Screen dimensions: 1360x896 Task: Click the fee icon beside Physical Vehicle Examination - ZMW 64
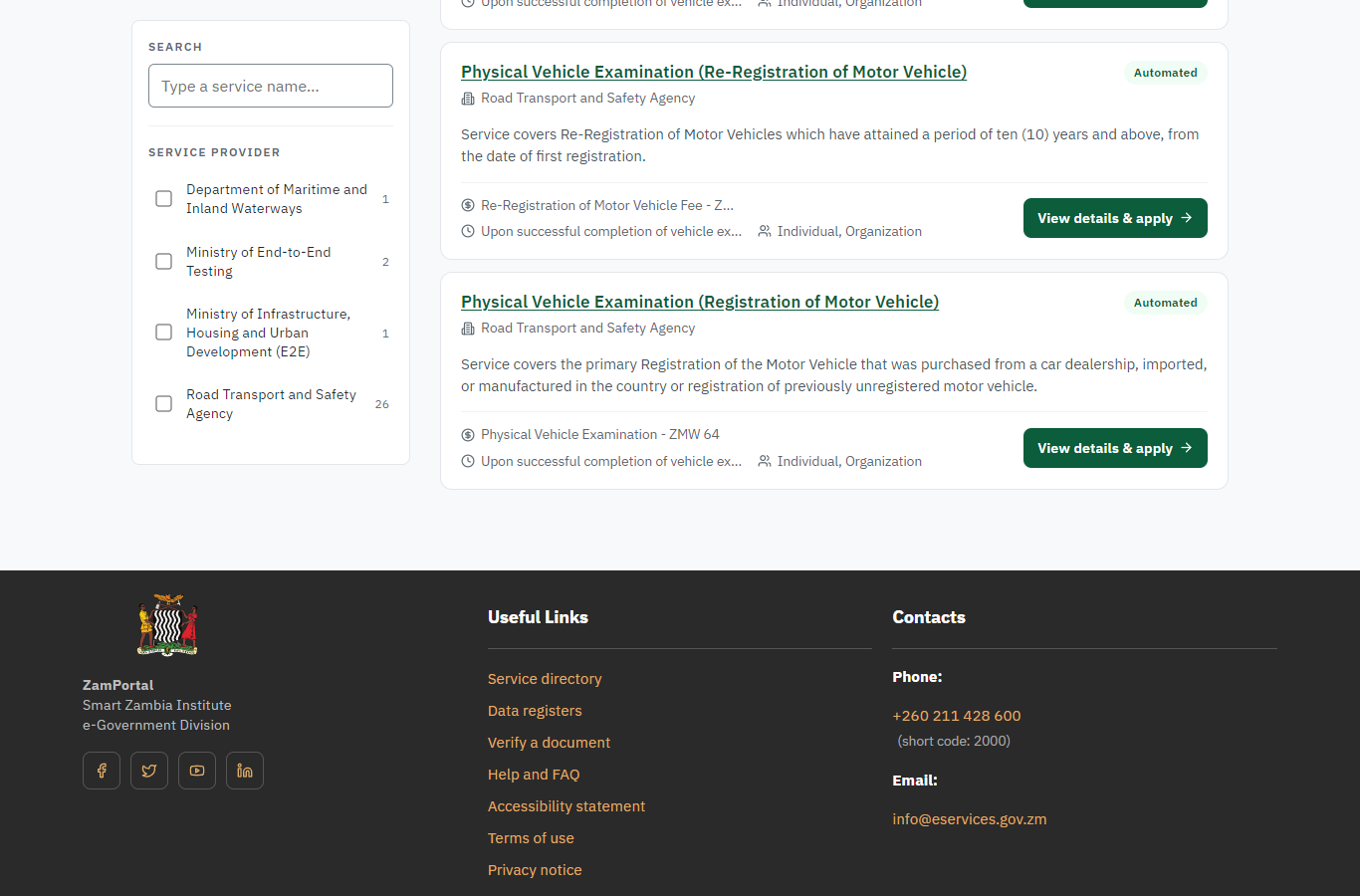tap(468, 435)
